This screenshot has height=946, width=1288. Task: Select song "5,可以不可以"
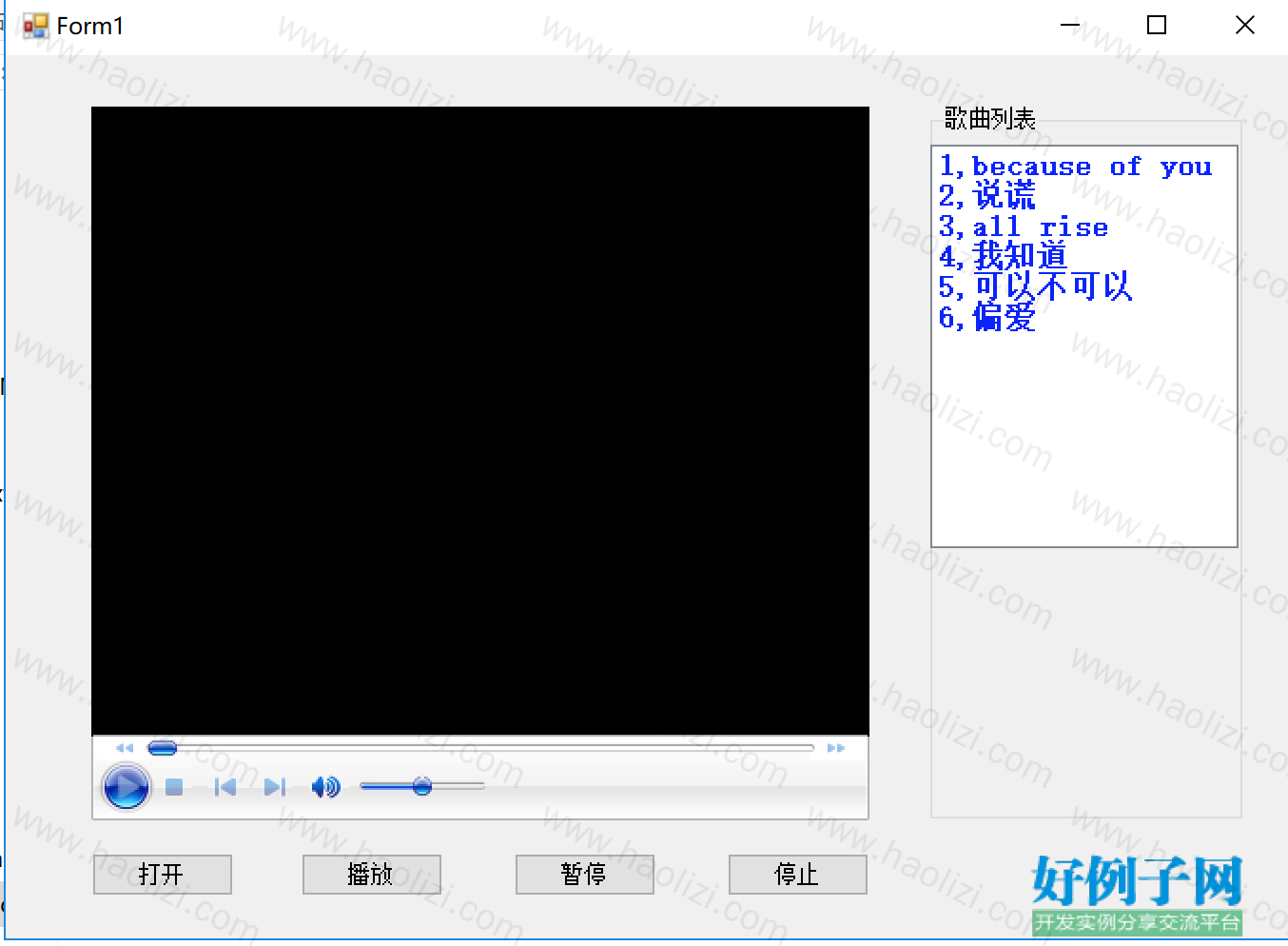[x=1035, y=287]
